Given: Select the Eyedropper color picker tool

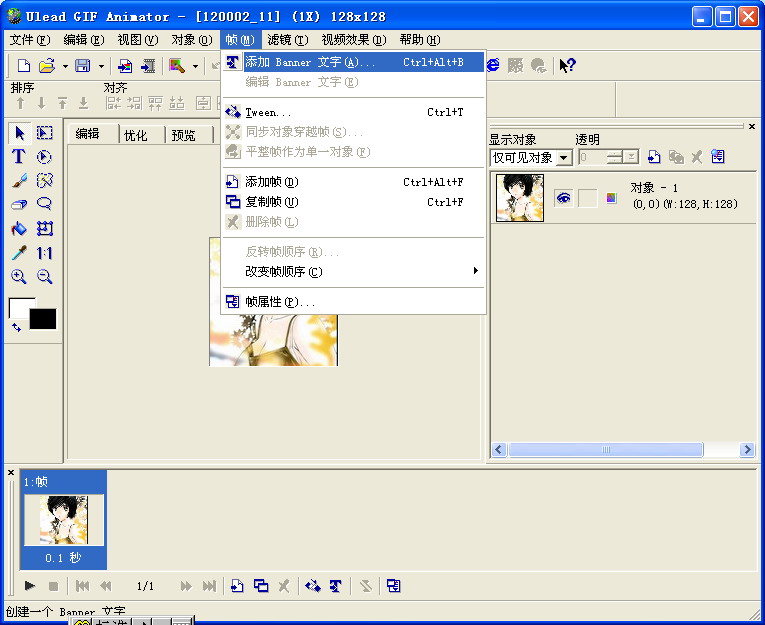Looking at the screenshot, I should [19, 253].
